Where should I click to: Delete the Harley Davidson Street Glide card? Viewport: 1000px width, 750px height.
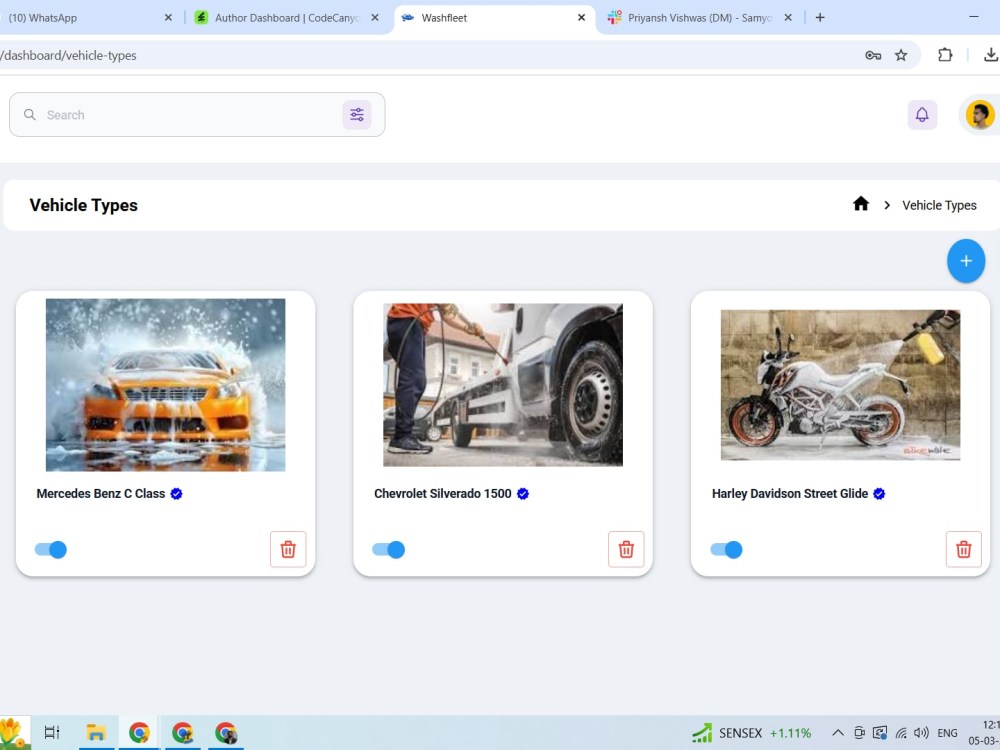[x=964, y=549]
